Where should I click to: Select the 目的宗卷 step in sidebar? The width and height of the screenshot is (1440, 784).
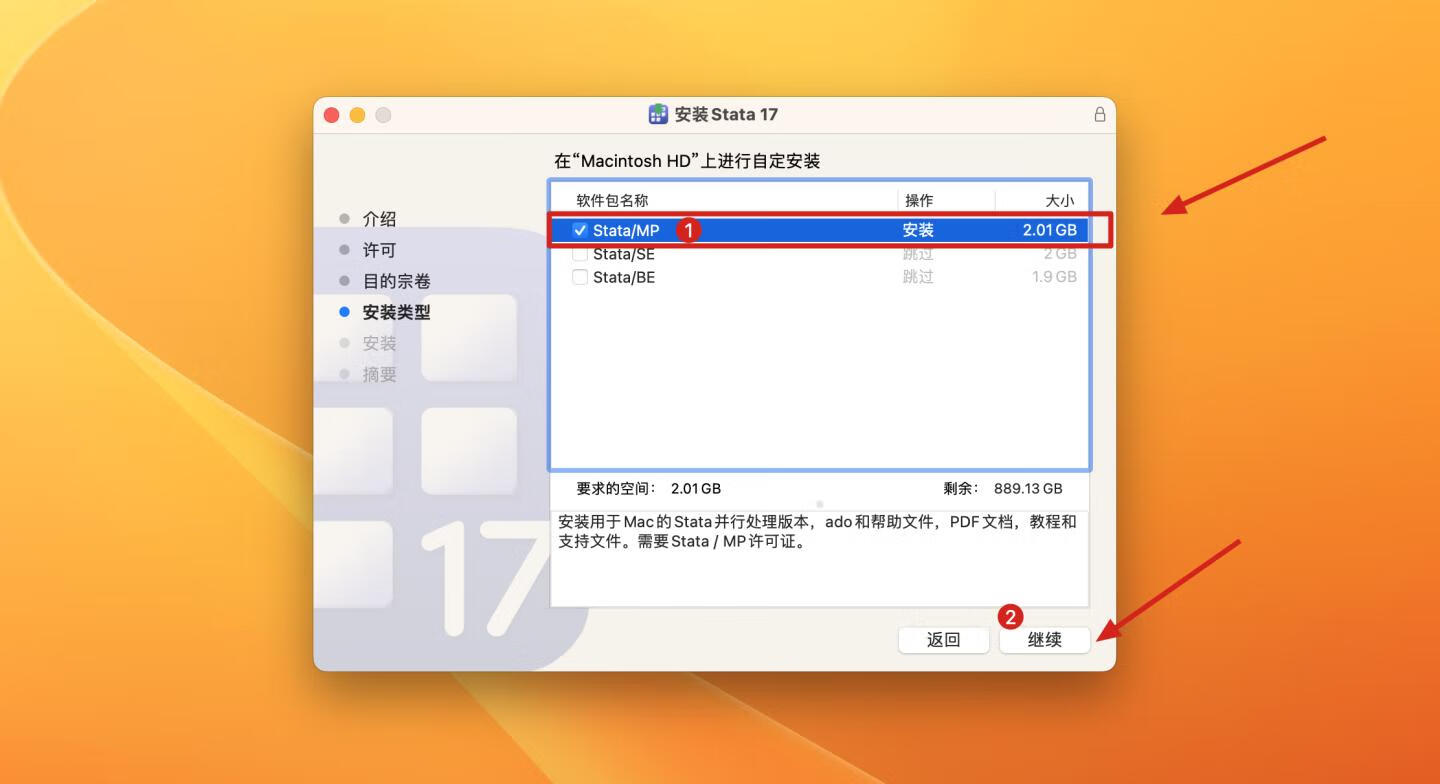point(396,281)
